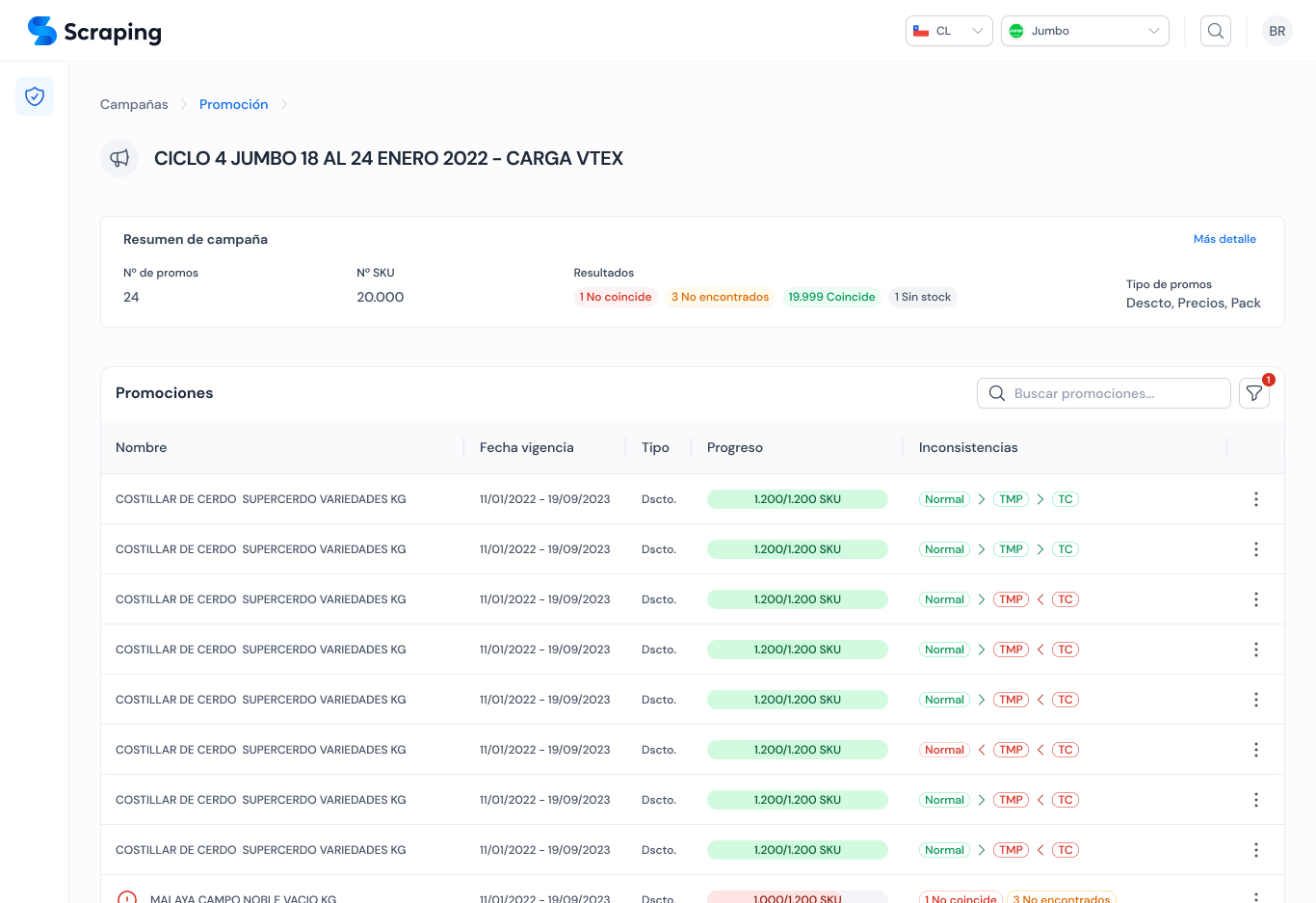The width and height of the screenshot is (1316, 903).
Task: Click the '3 No encontrados' results badge
Action: [x=720, y=297]
